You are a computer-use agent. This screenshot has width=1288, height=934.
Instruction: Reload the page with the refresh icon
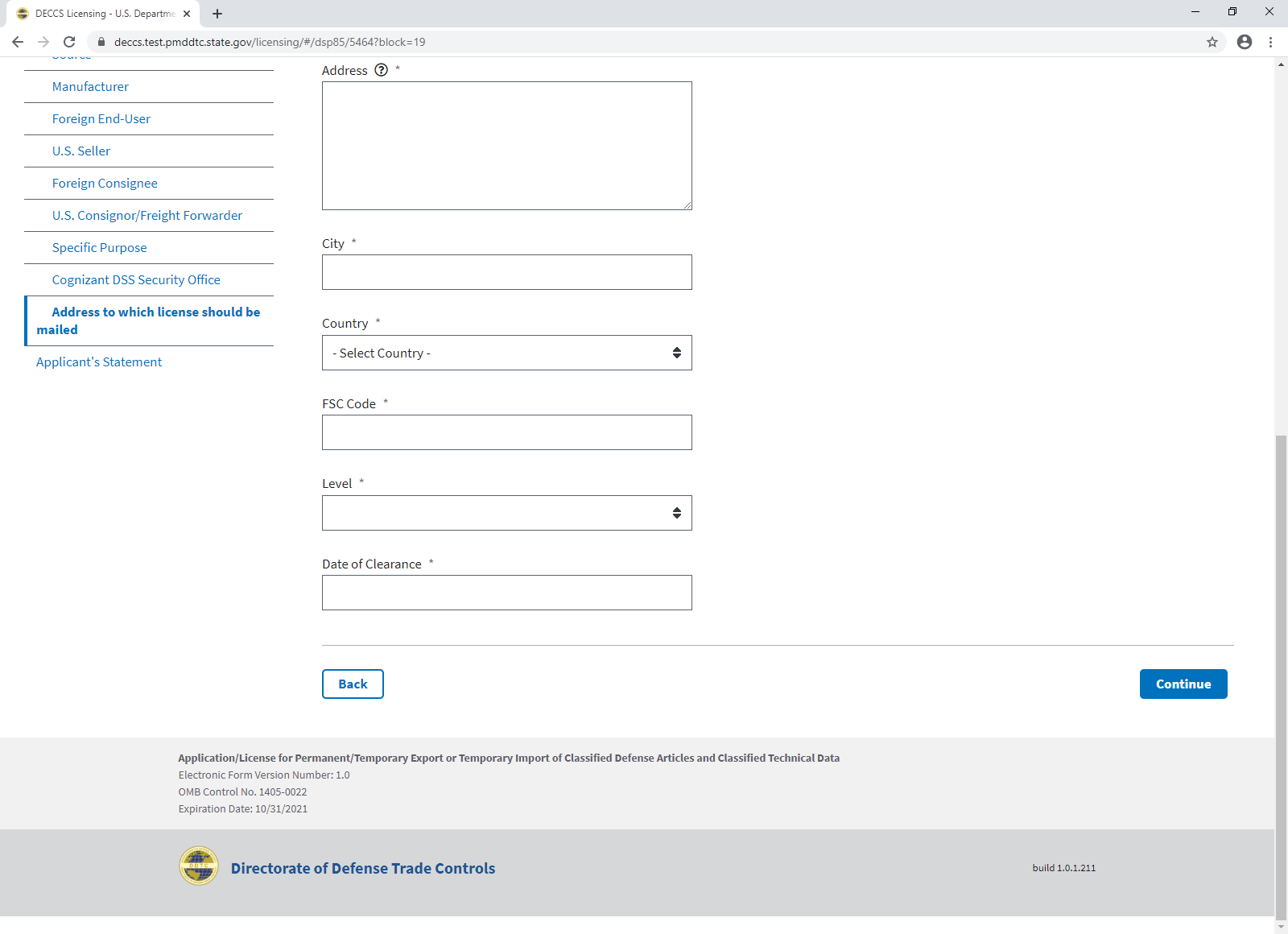(x=69, y=42)
